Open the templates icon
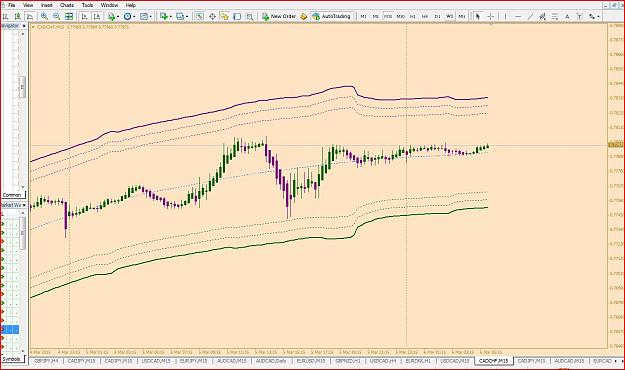Screen dimensions: 625x370 coord(143,16)
